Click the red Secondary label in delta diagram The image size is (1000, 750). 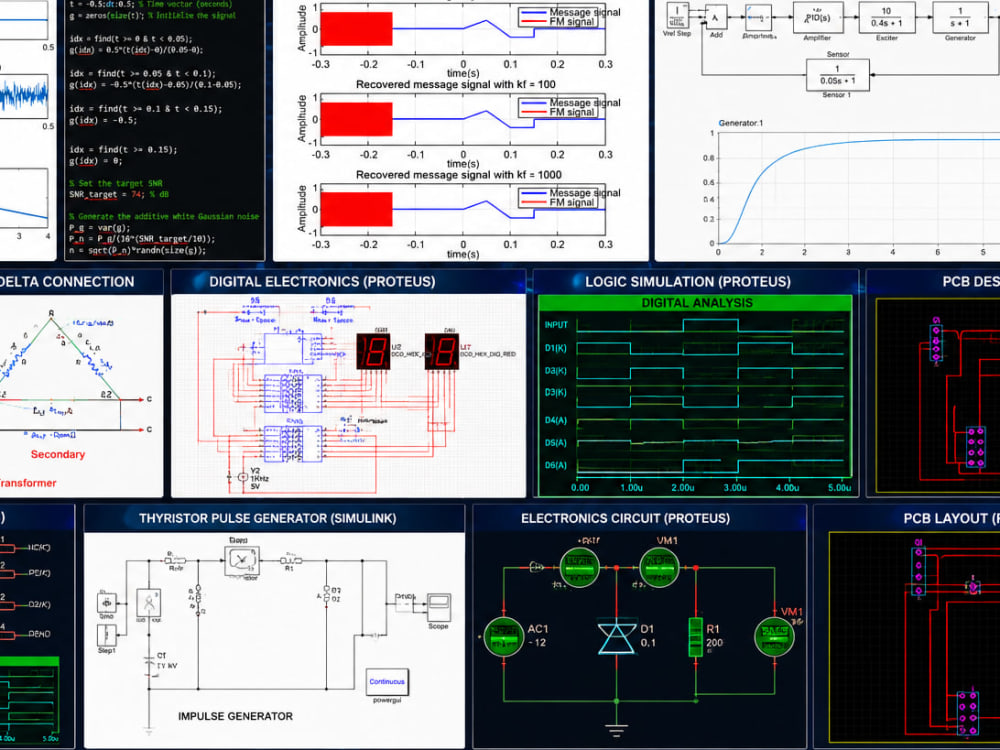[58, 454]
